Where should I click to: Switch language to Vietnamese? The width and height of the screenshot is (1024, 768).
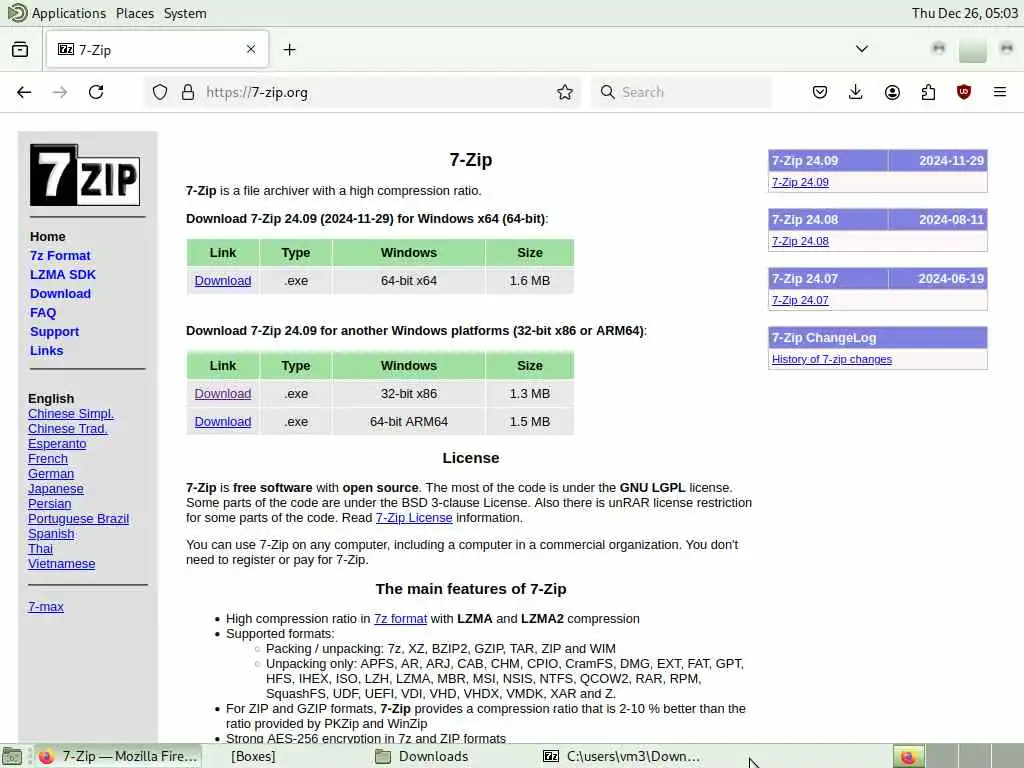(61, 564)
